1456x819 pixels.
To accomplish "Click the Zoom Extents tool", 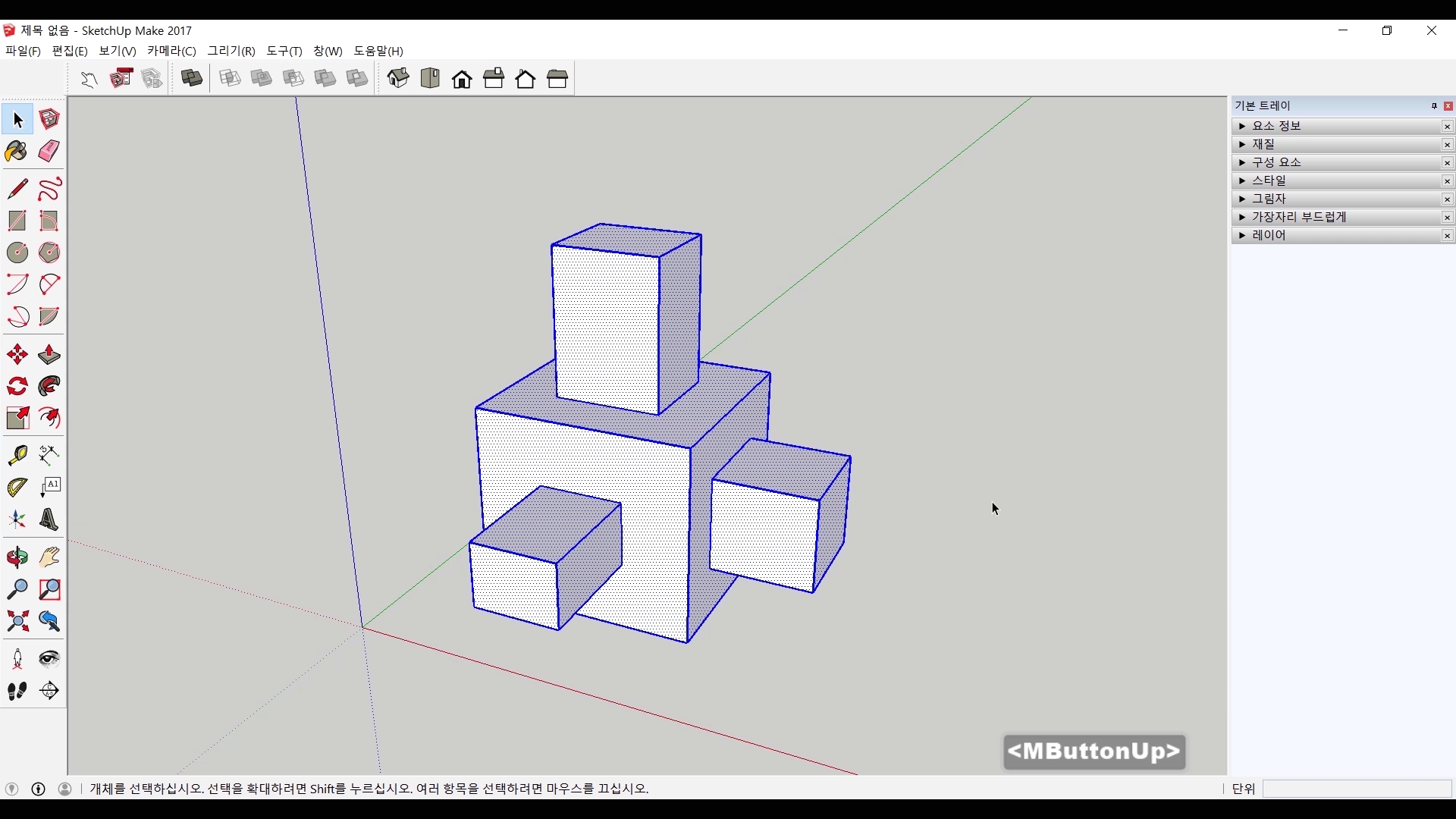I will tap(17, 622).
